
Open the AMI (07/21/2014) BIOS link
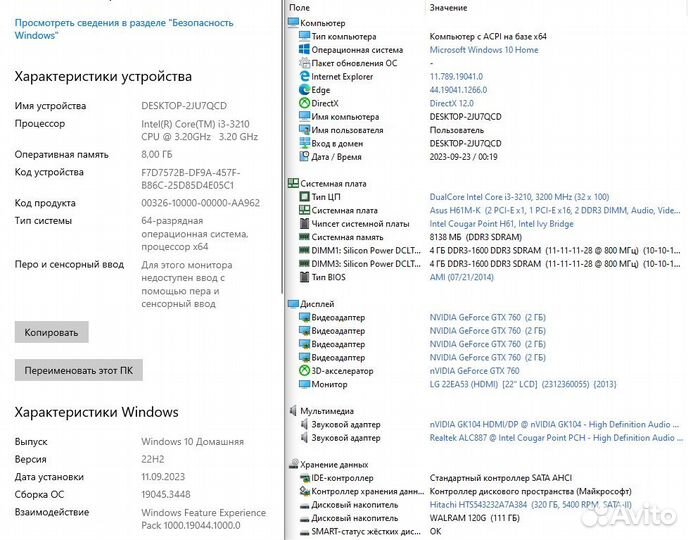[x=462, y=277]
